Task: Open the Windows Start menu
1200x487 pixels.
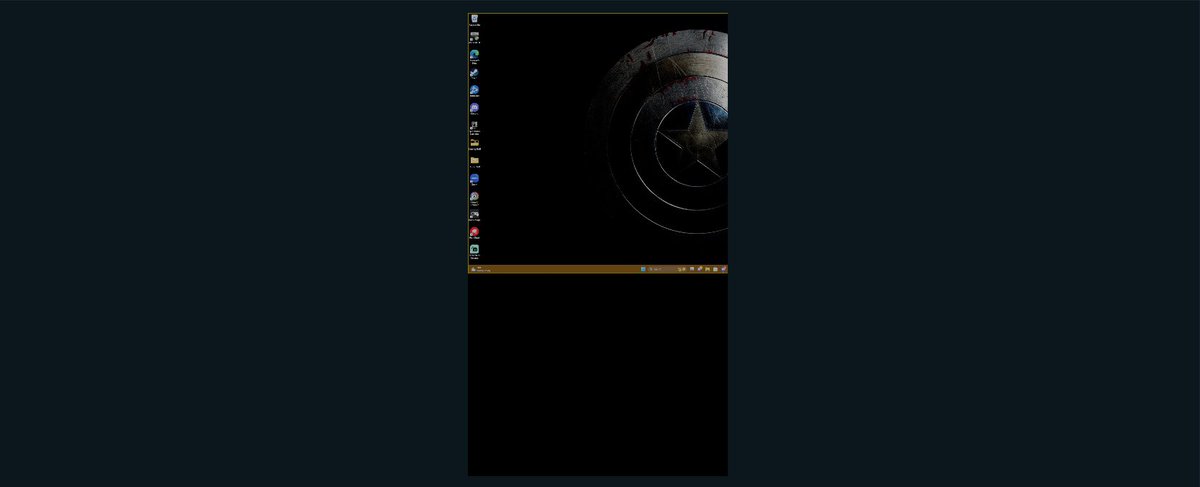Action: [x=643, y=269]
